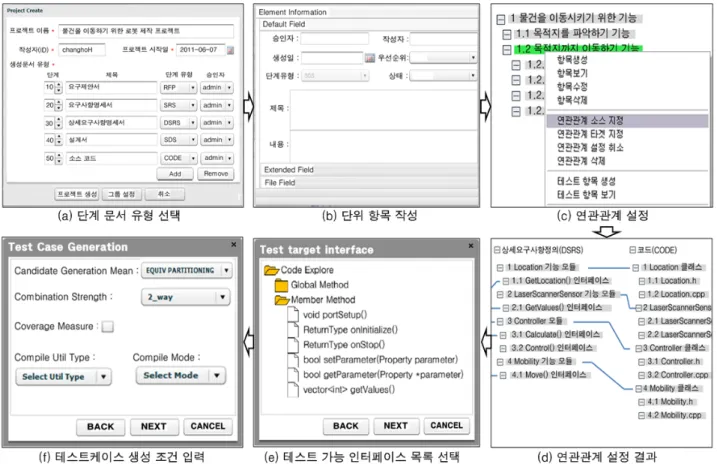The height and width of the screenshot is (464, 717).
Task: Open SDS stage type dropdown
Action: [178, 140]
